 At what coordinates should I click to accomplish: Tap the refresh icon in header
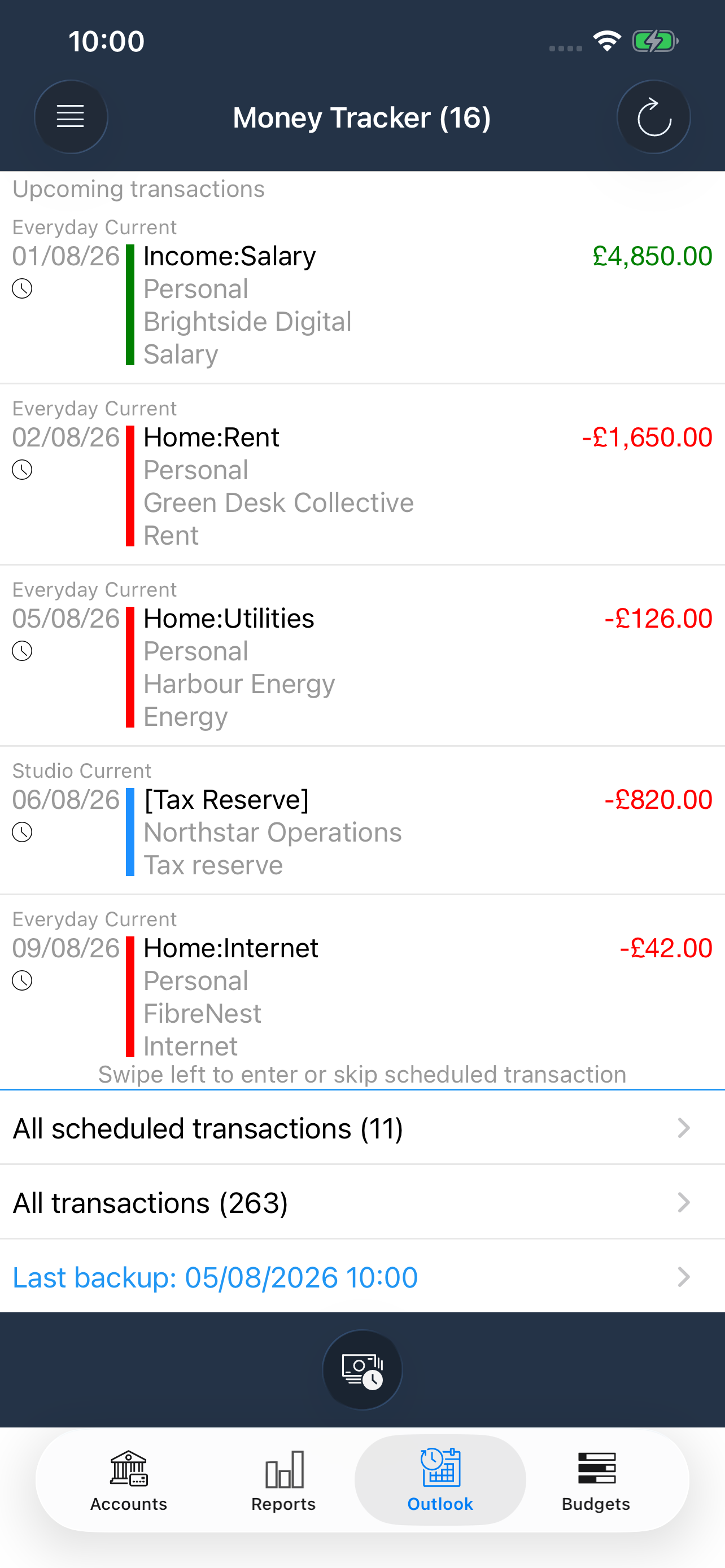click(653, 116)
